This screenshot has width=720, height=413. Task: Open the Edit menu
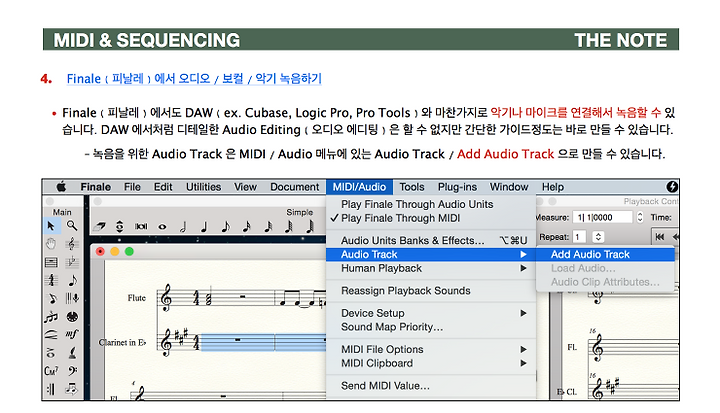tap(163, 187)
